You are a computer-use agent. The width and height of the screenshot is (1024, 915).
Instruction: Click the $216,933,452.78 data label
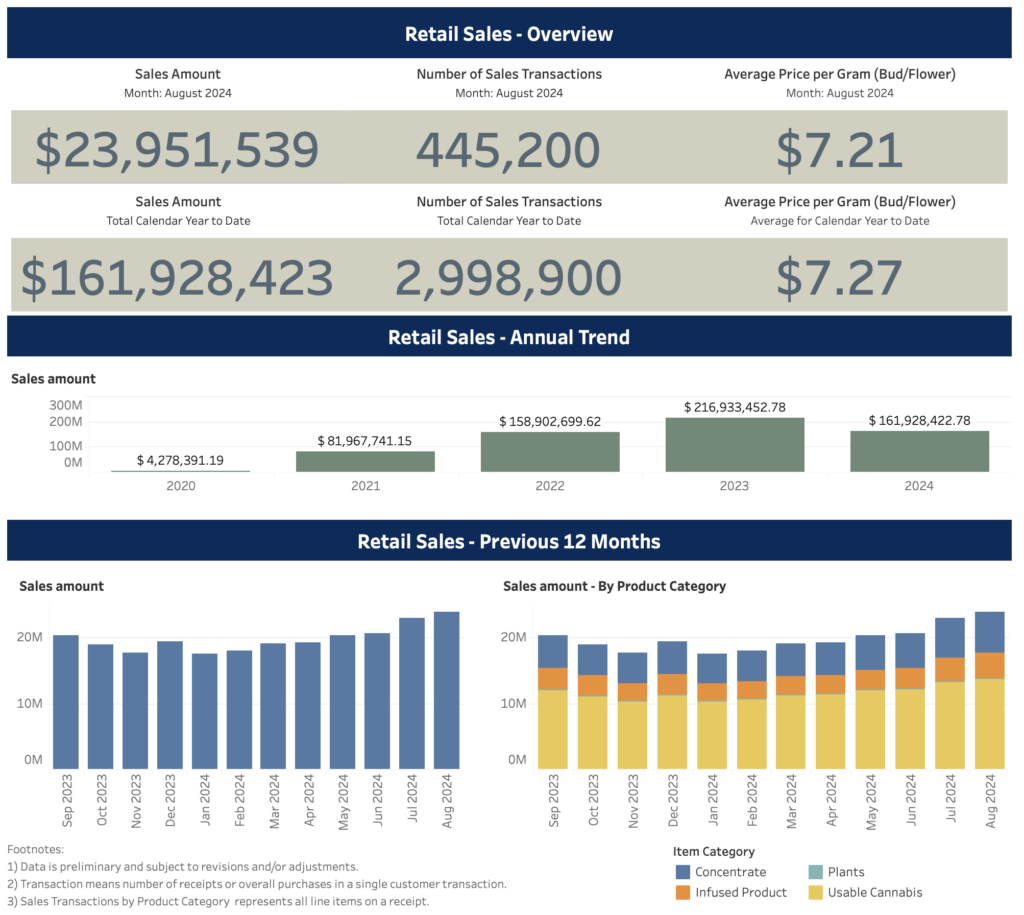(x=735, y=407)
